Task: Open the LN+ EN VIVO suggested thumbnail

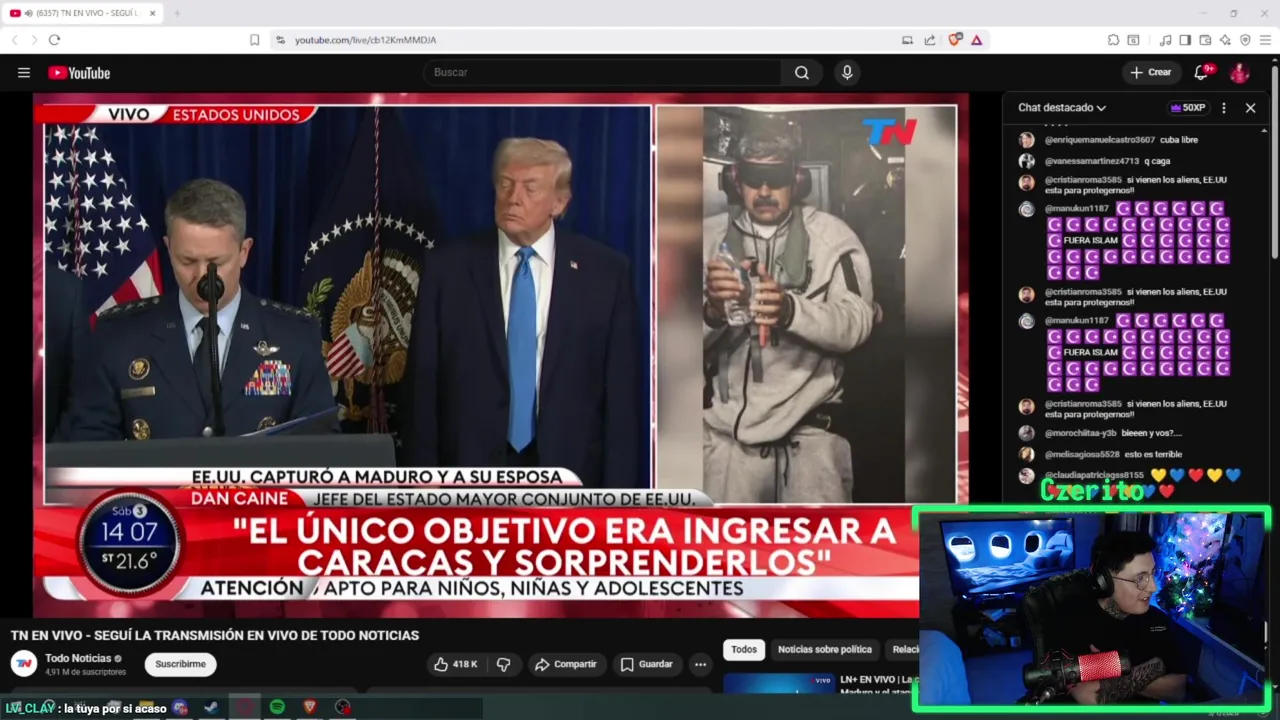Action: (779, 684)
